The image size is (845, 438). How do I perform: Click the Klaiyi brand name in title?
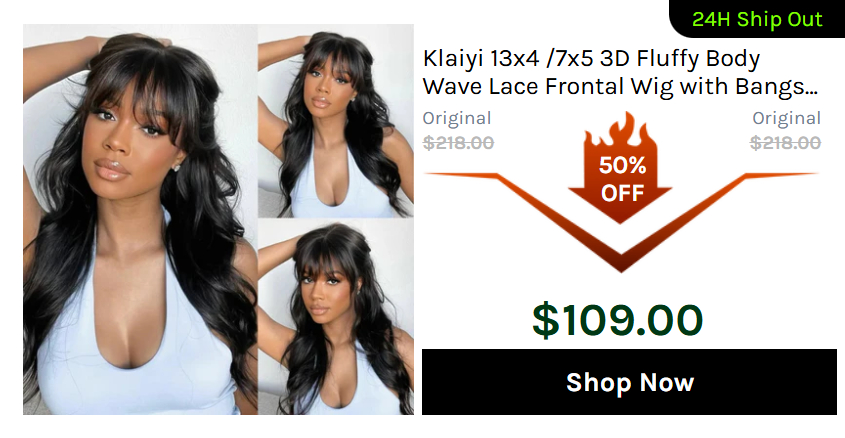coord(453,59)
